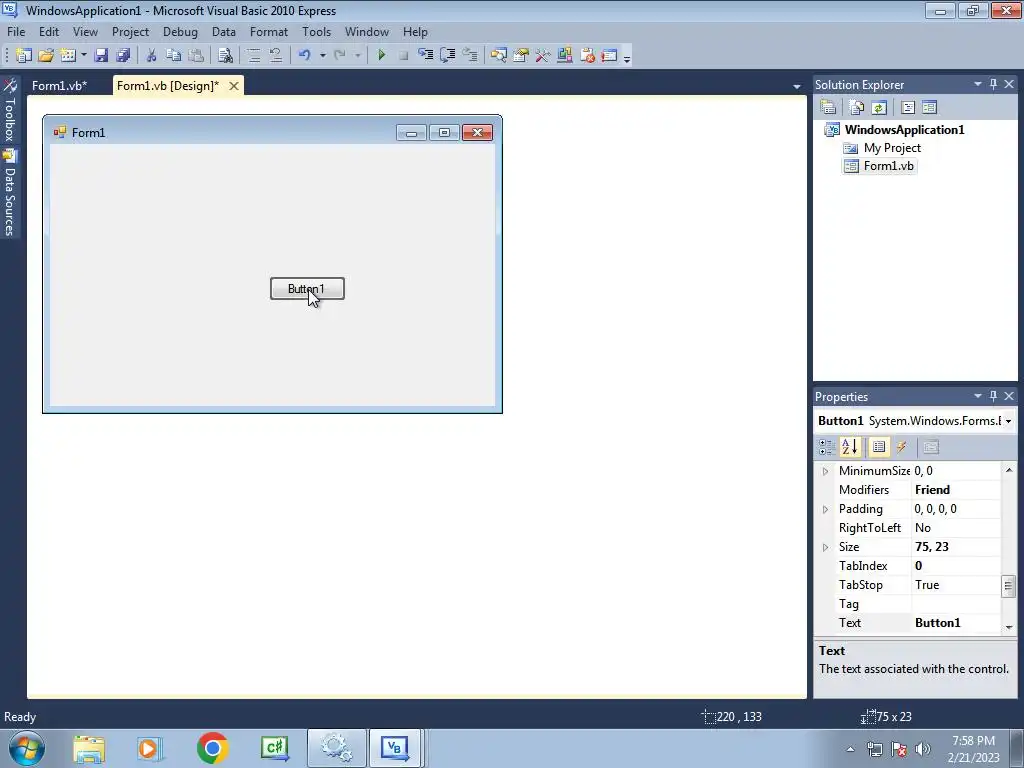Screen dimensions: 1024x768
Task: Pin toggle for Solution Explorer panel
Action: [x=993, y=84]
